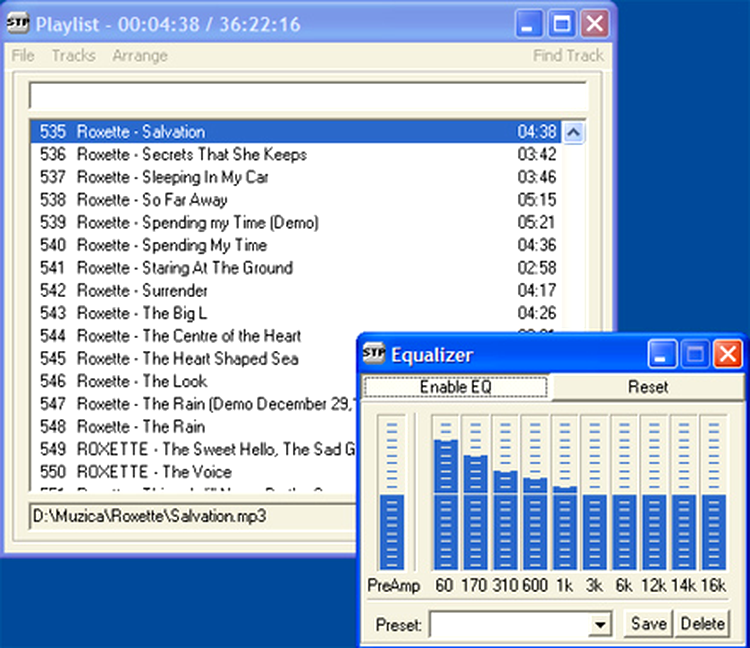Select track 537 Sleeping In My Car

pyautogui.click(x=297, y=177)
